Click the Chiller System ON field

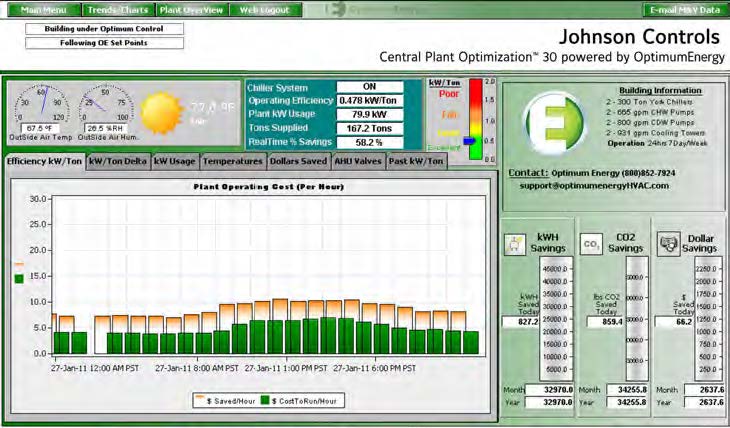[x=370, y=87]
